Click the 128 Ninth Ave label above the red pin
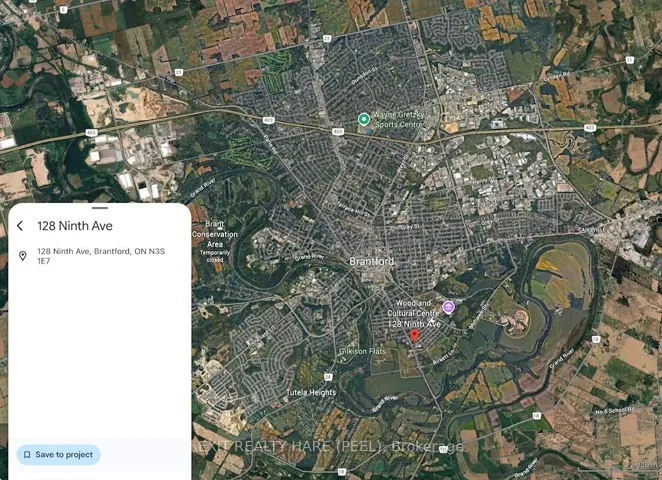662x480 pixels. tap(414, 324)
